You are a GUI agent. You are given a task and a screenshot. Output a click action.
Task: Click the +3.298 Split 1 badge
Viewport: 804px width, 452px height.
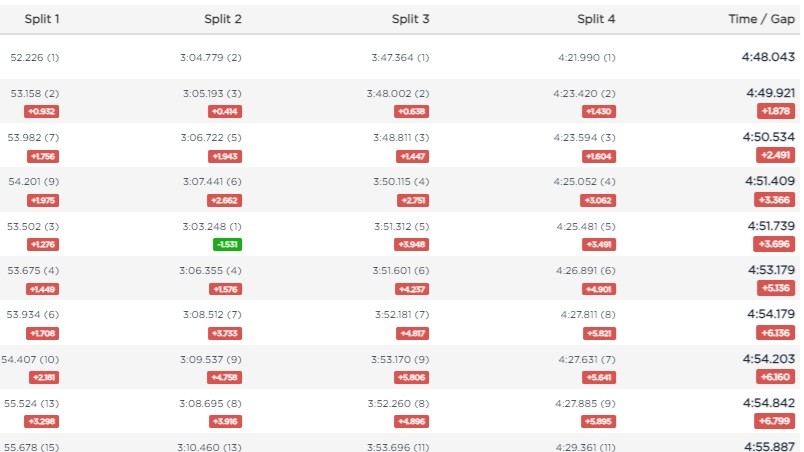[42, 421]
